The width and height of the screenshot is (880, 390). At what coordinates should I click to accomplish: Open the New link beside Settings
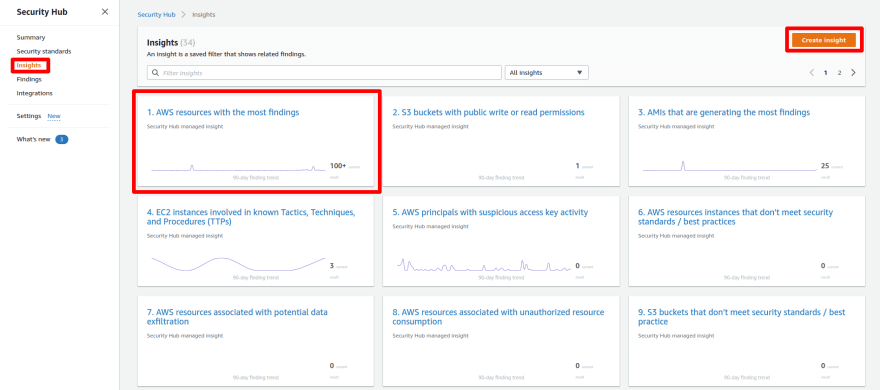point(54,116)
